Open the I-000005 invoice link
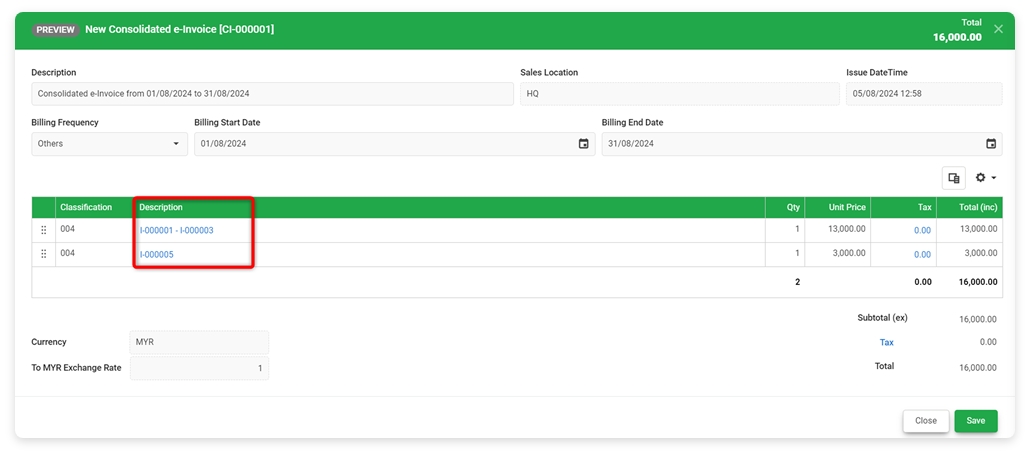 [156, 255]
